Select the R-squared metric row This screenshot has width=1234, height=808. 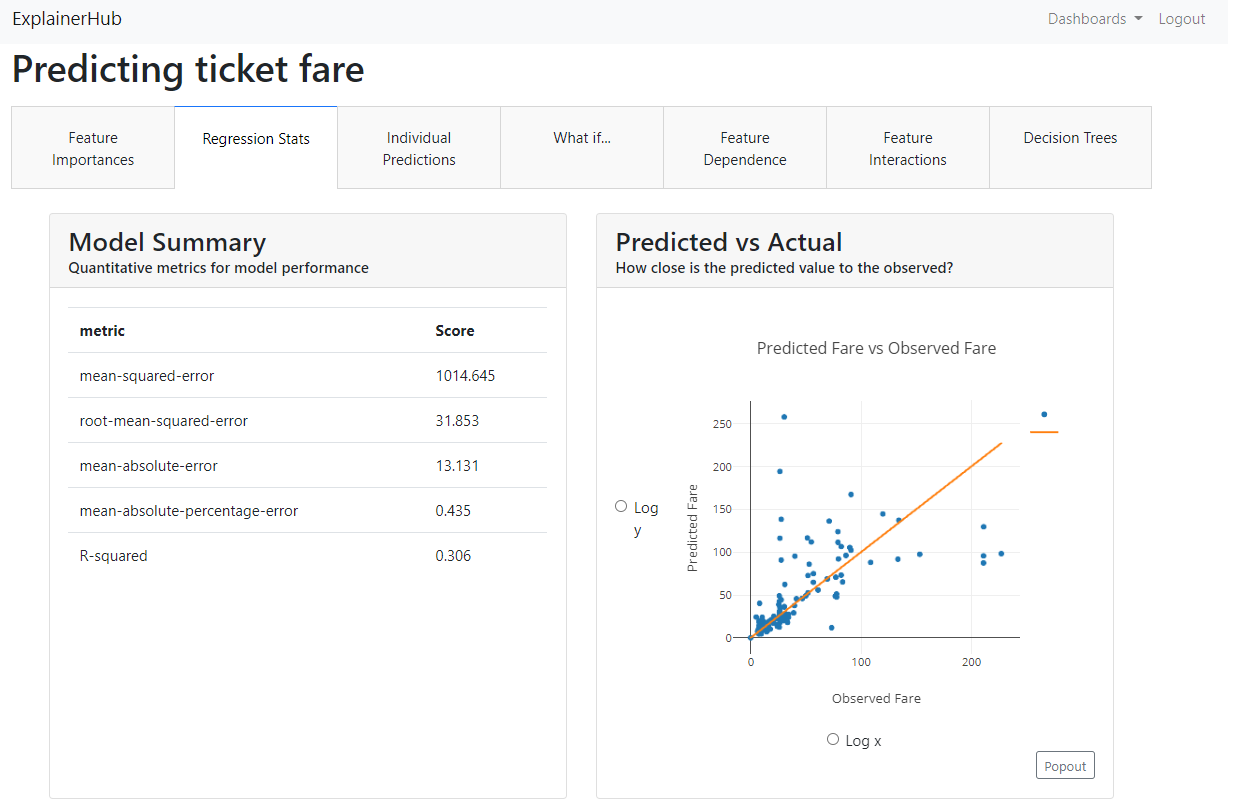point(307,556)
